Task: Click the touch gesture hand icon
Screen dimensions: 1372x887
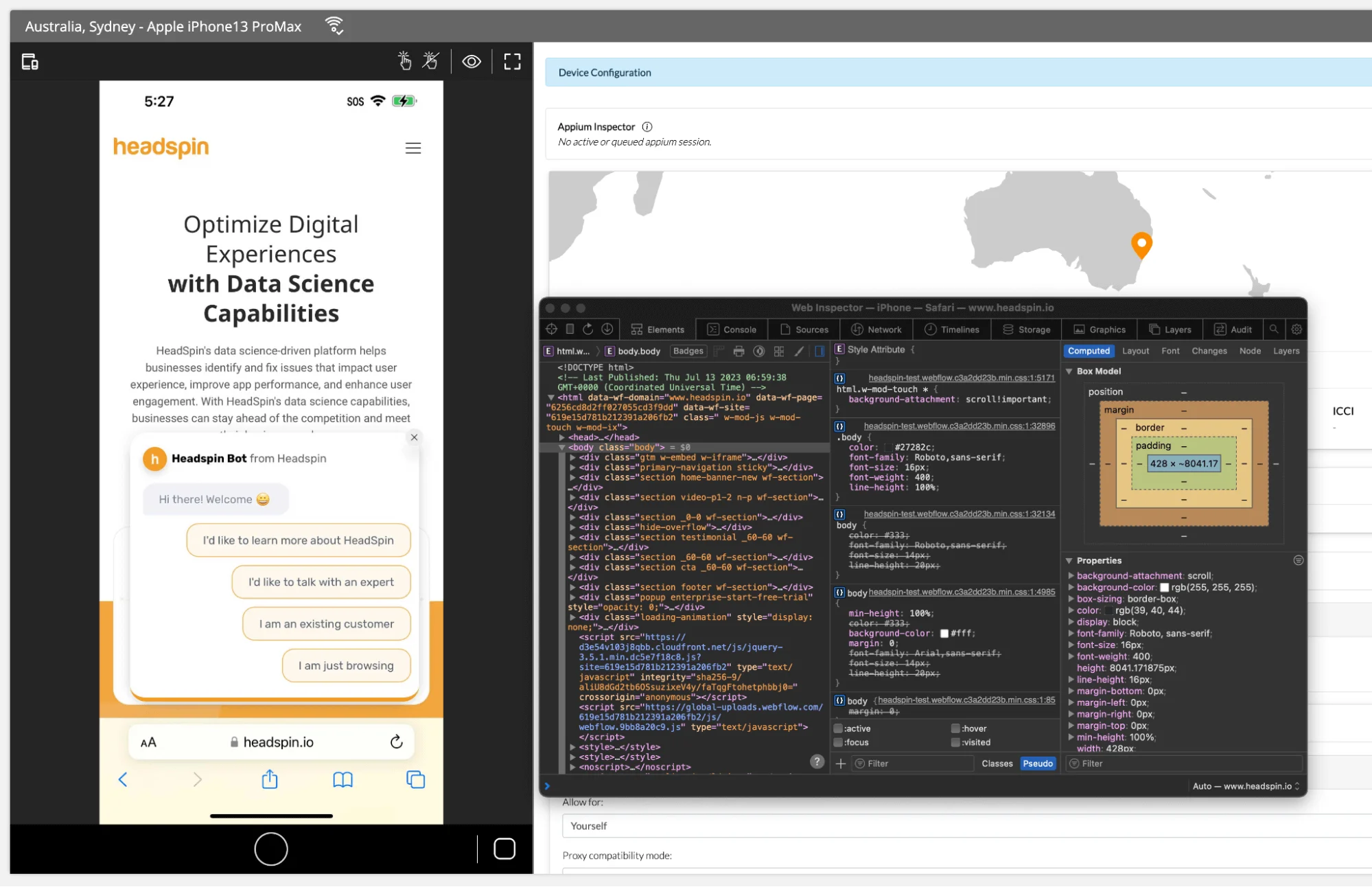Action: 405,61
